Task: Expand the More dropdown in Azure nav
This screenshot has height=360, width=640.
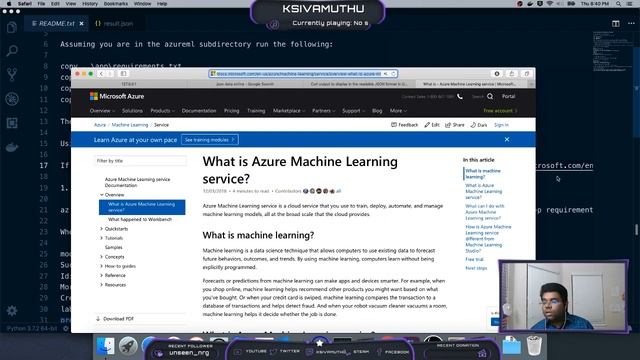Action: (x=398, y=111)
